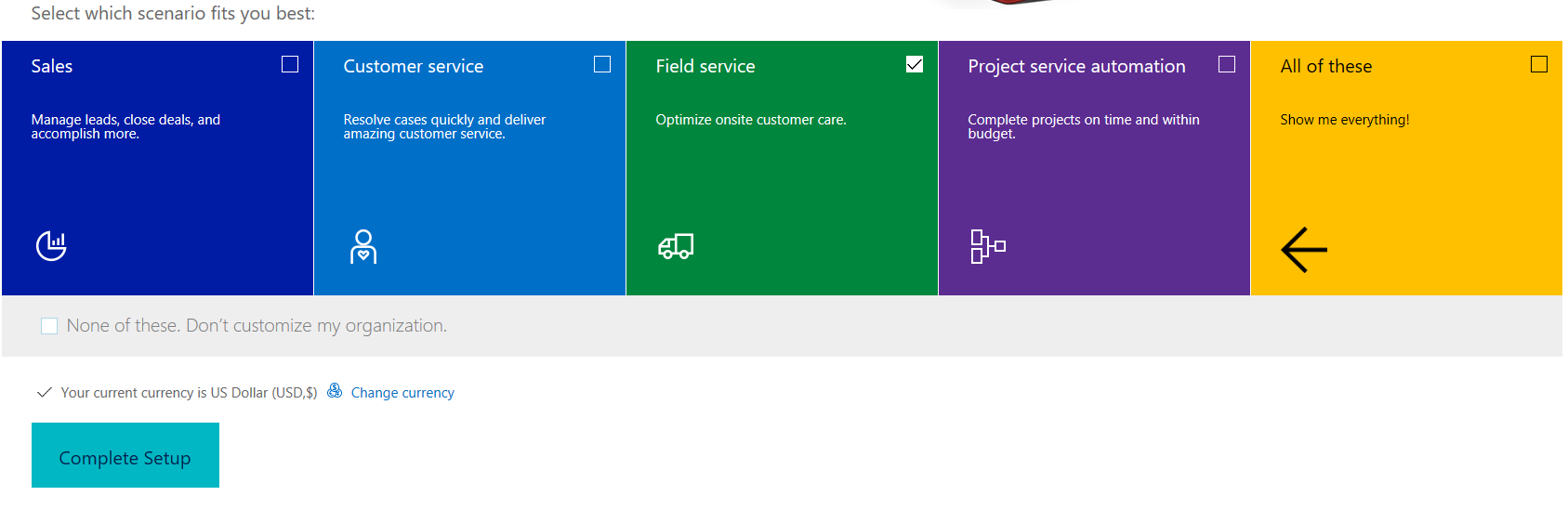Click the back arrow icon in All of these
Screen dimensions: 1568x509
1304,250
